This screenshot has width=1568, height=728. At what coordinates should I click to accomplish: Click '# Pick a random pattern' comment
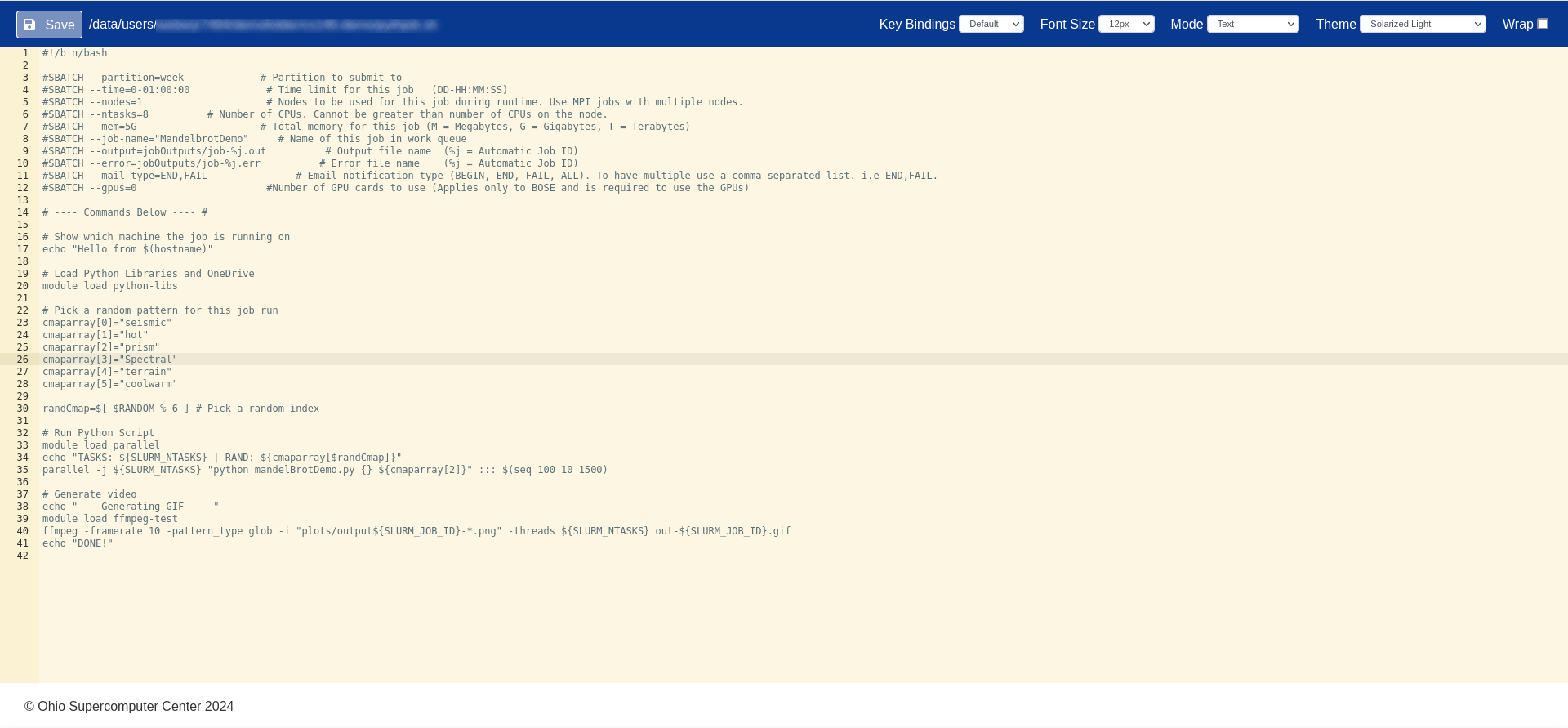(x=160, y=310)
